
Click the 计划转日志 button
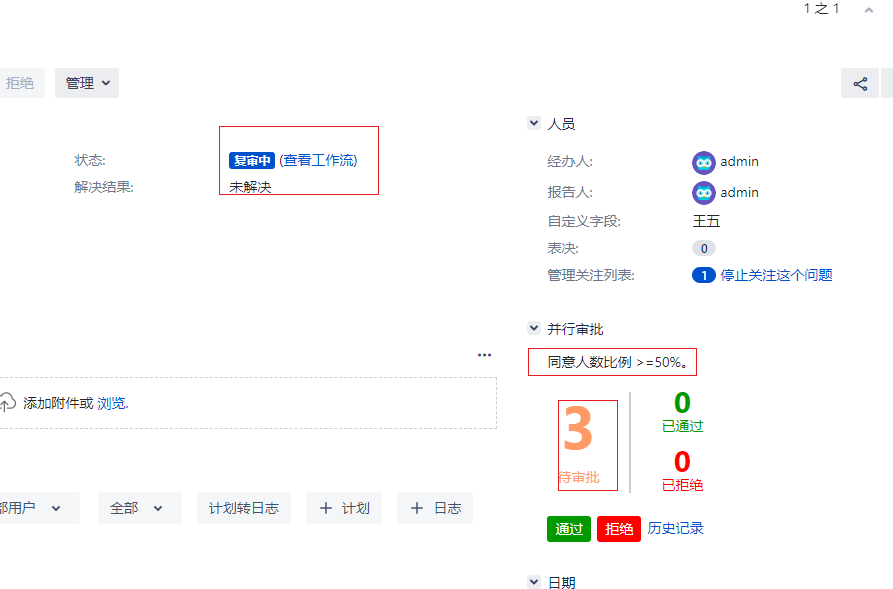[244, 508]
